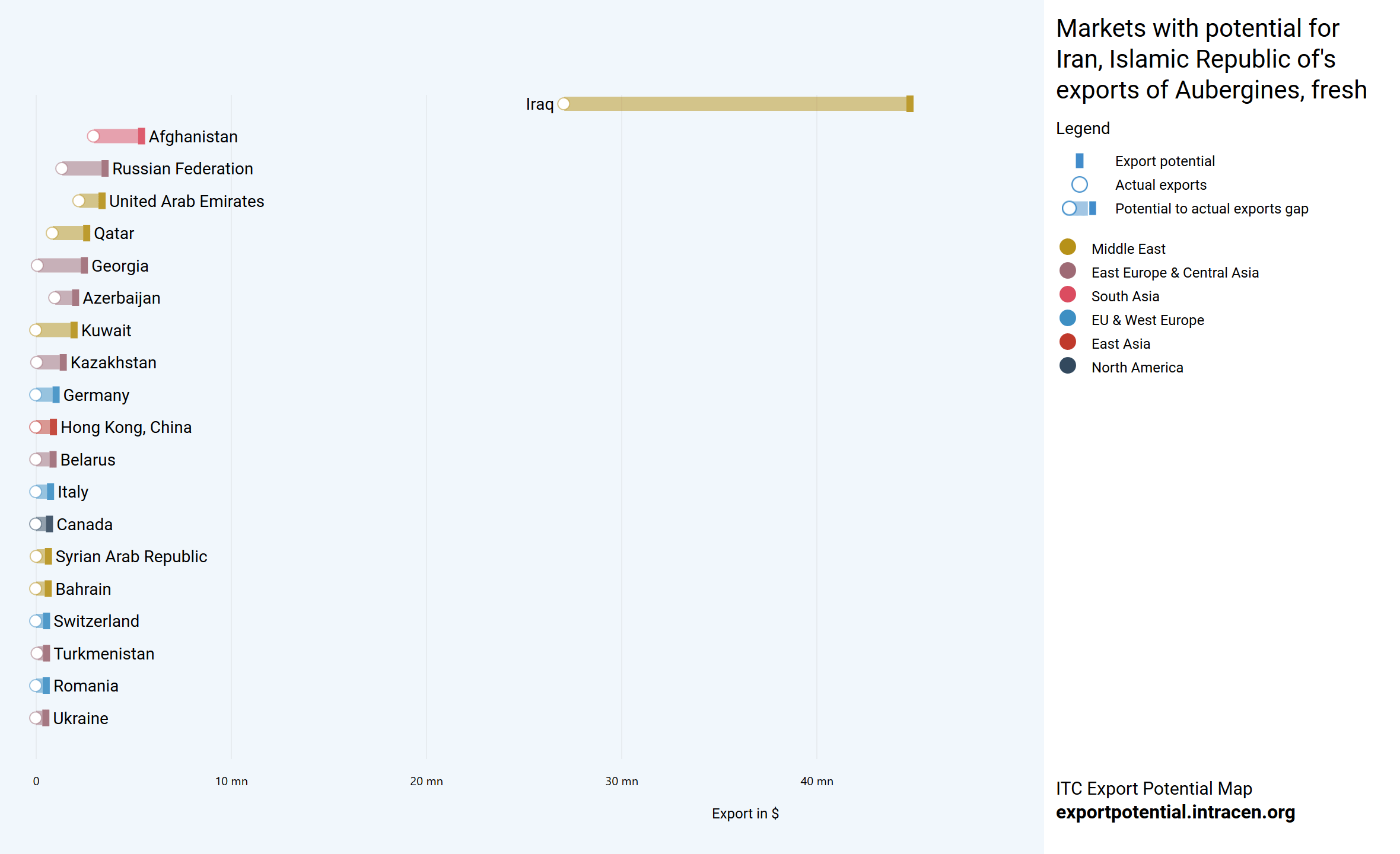This screenshot has height=854, width=1400.
Task: Click the EU & West Europe legend label
Action: pyautogui.click(x=1147, y=320)
